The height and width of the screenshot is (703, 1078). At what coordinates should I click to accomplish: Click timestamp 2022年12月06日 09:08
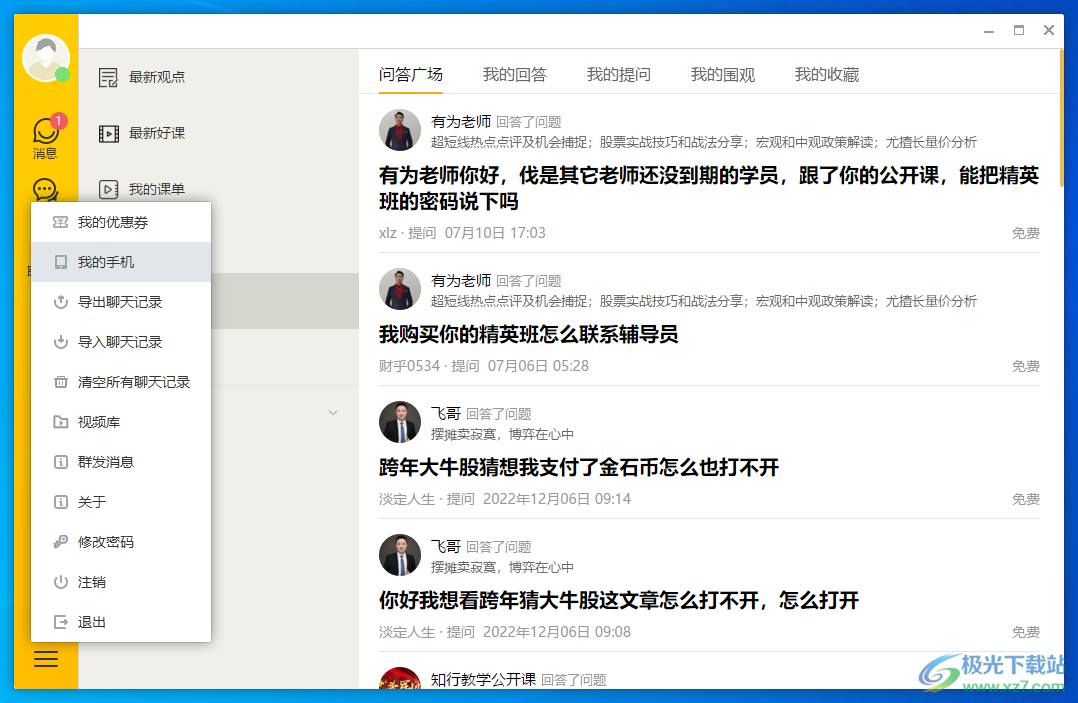(x=557, y=632)
